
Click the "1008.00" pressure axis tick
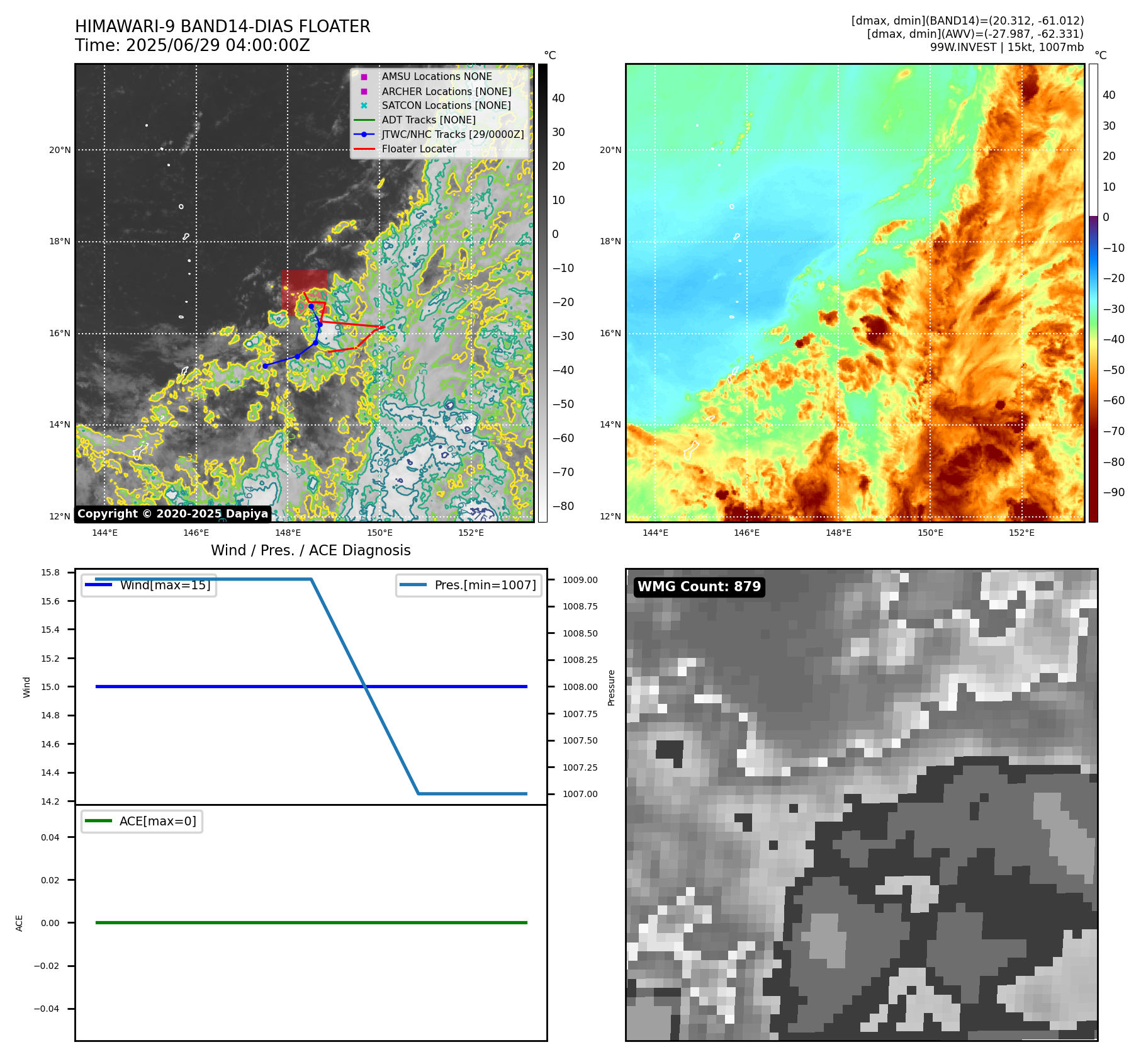click(580, 687)
